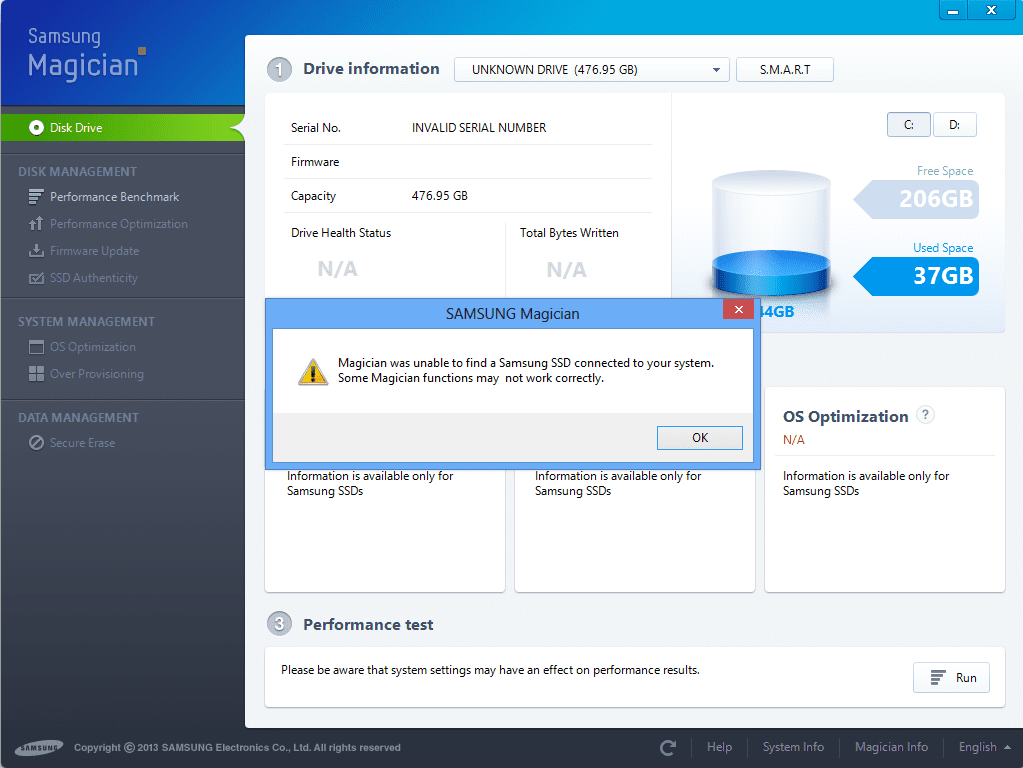Click the Performance test heading

368,625
